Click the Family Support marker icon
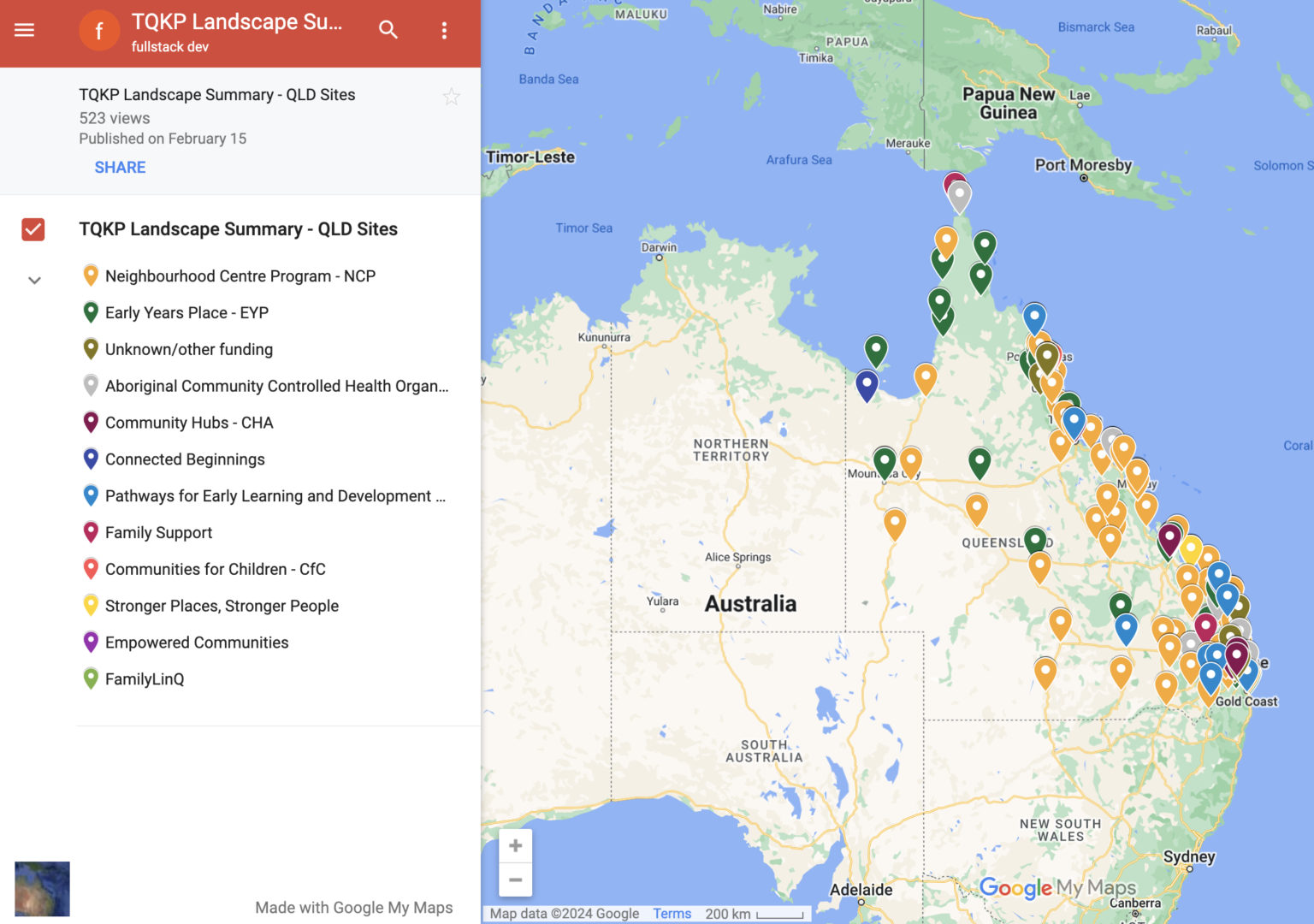Screen dimensions: 1314x924 click(91, 531)
